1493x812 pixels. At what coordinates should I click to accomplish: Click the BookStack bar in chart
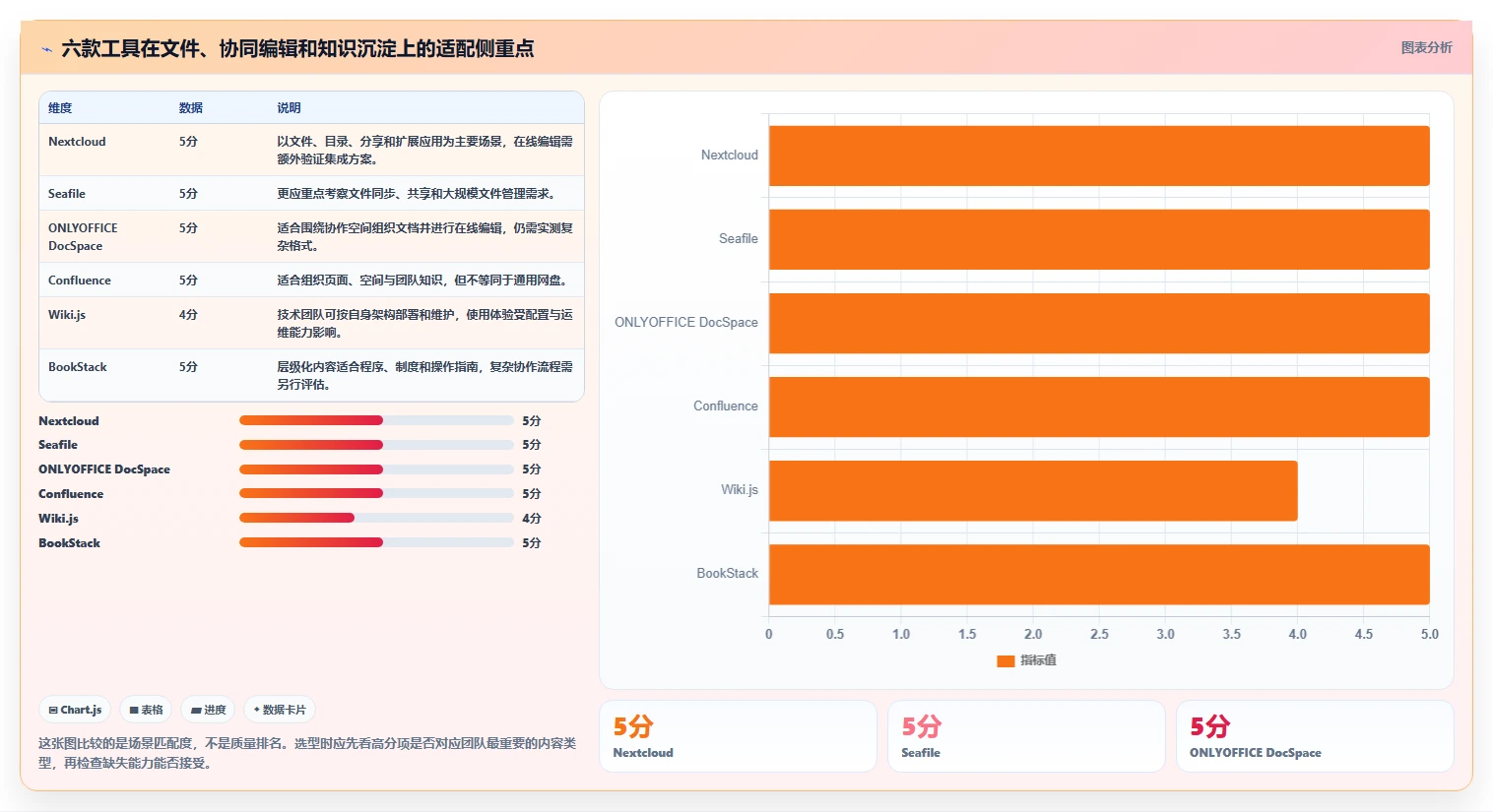coord(1099,574)
